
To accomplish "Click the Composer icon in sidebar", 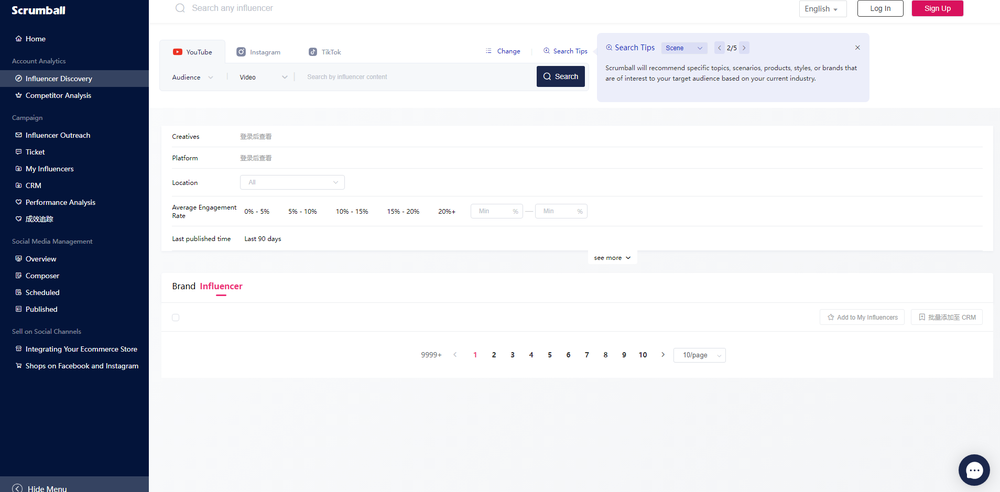I will point(18,276).
